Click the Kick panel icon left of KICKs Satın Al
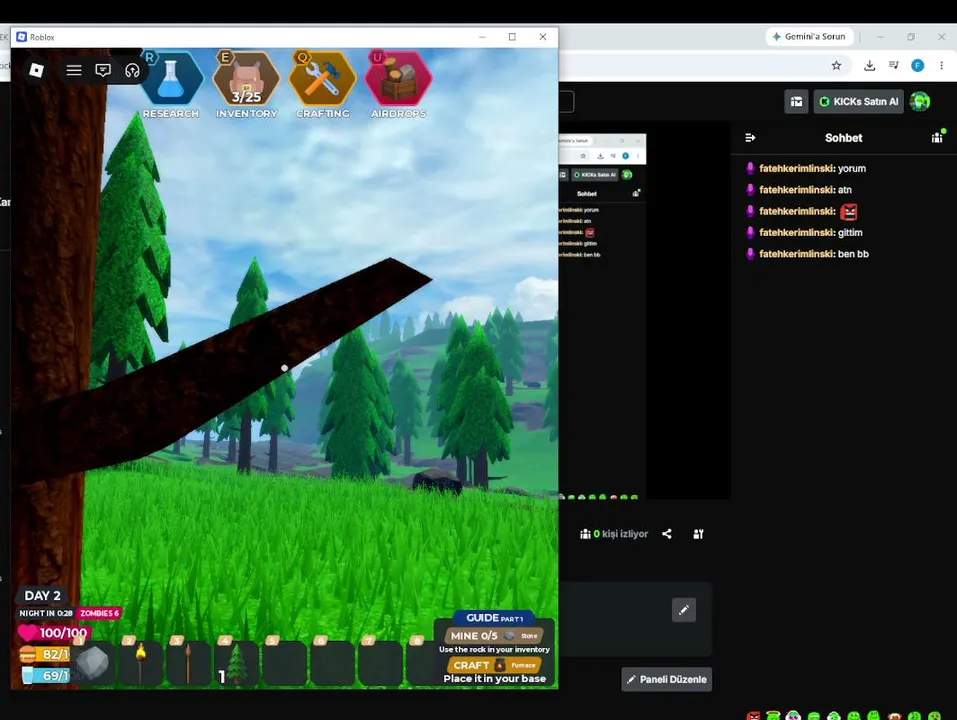The height and width of the screenshot is (720, 957). (x=796, y=102)
